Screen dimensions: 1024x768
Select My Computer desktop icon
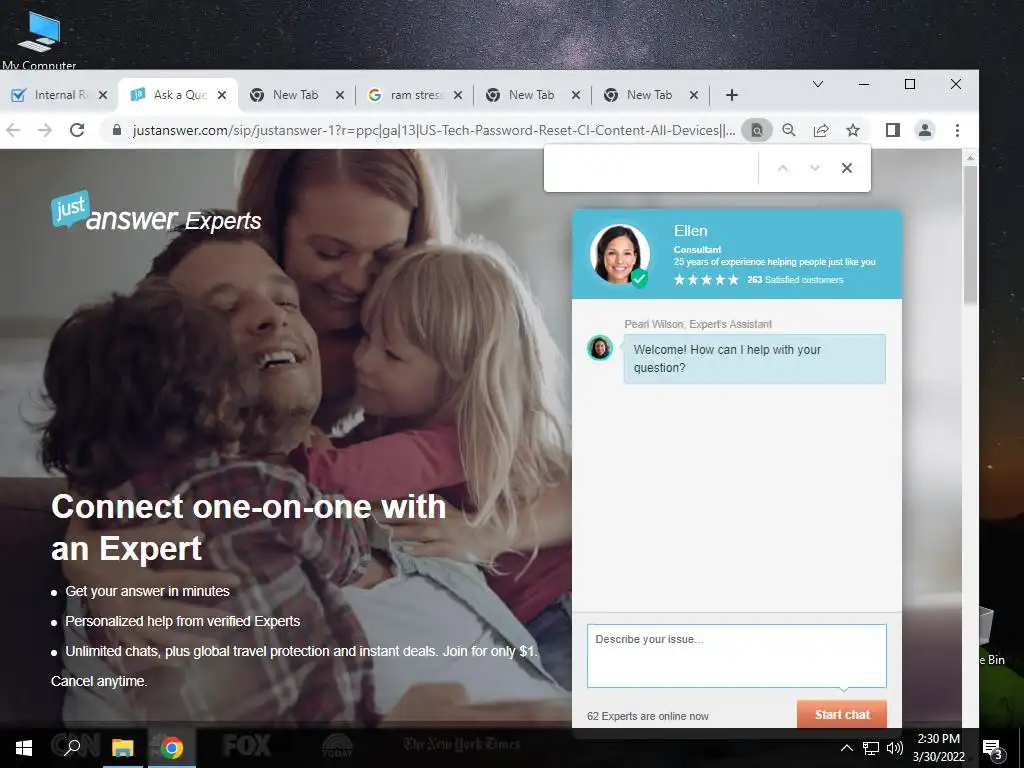tap(39, 39)
